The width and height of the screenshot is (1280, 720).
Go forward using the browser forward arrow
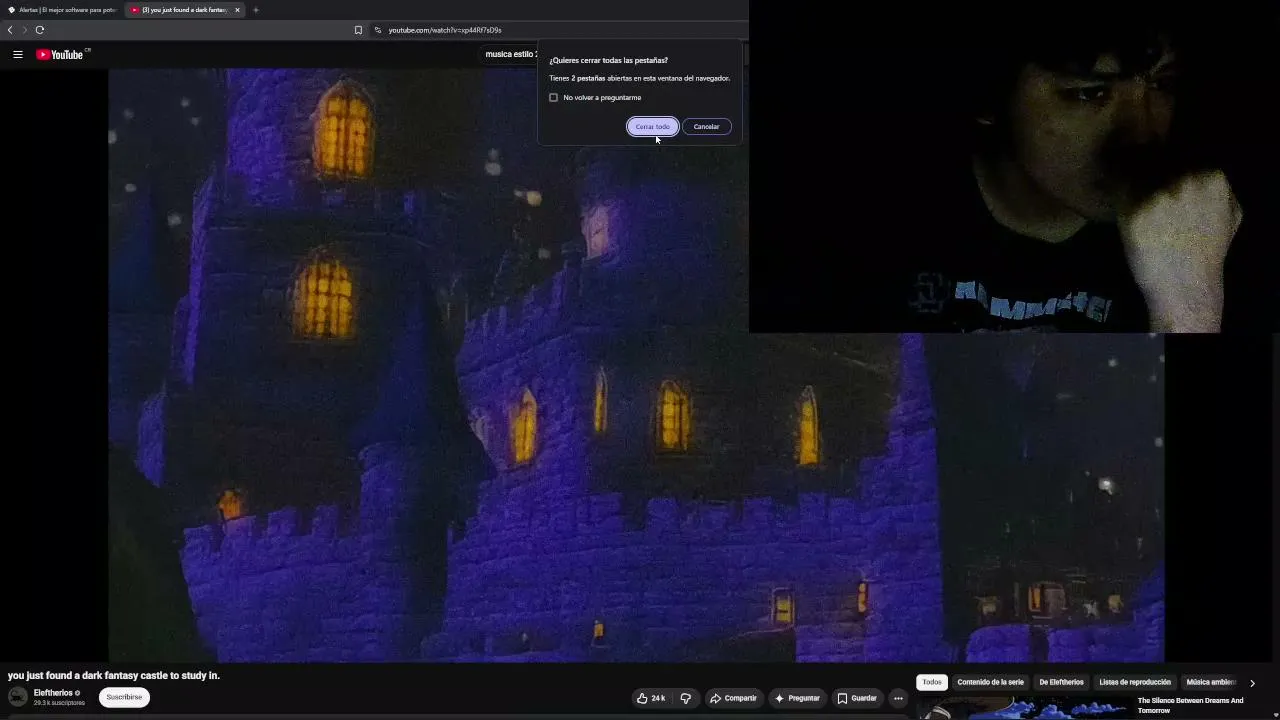(25, 30)
